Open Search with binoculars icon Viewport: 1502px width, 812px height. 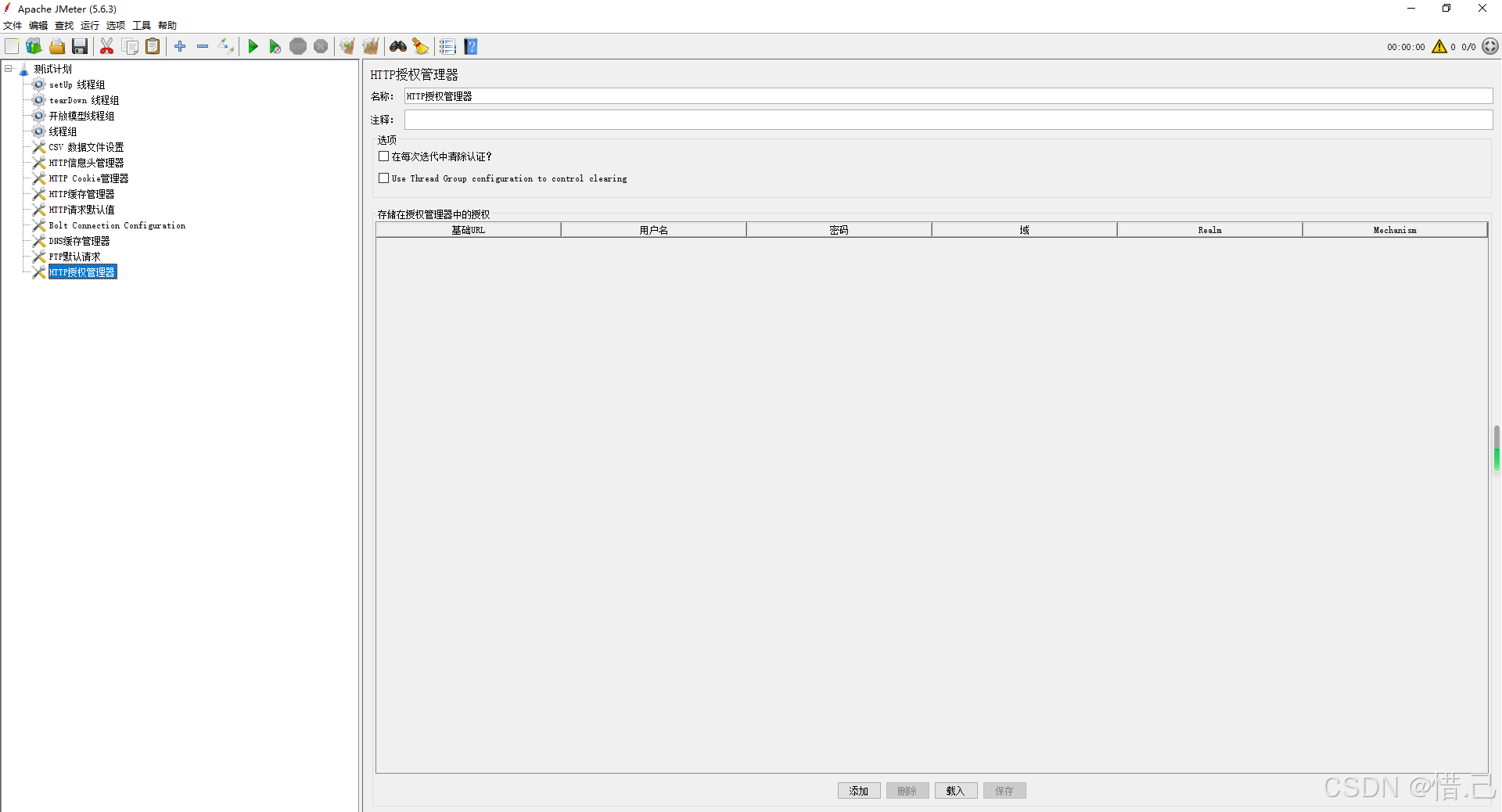398,47
